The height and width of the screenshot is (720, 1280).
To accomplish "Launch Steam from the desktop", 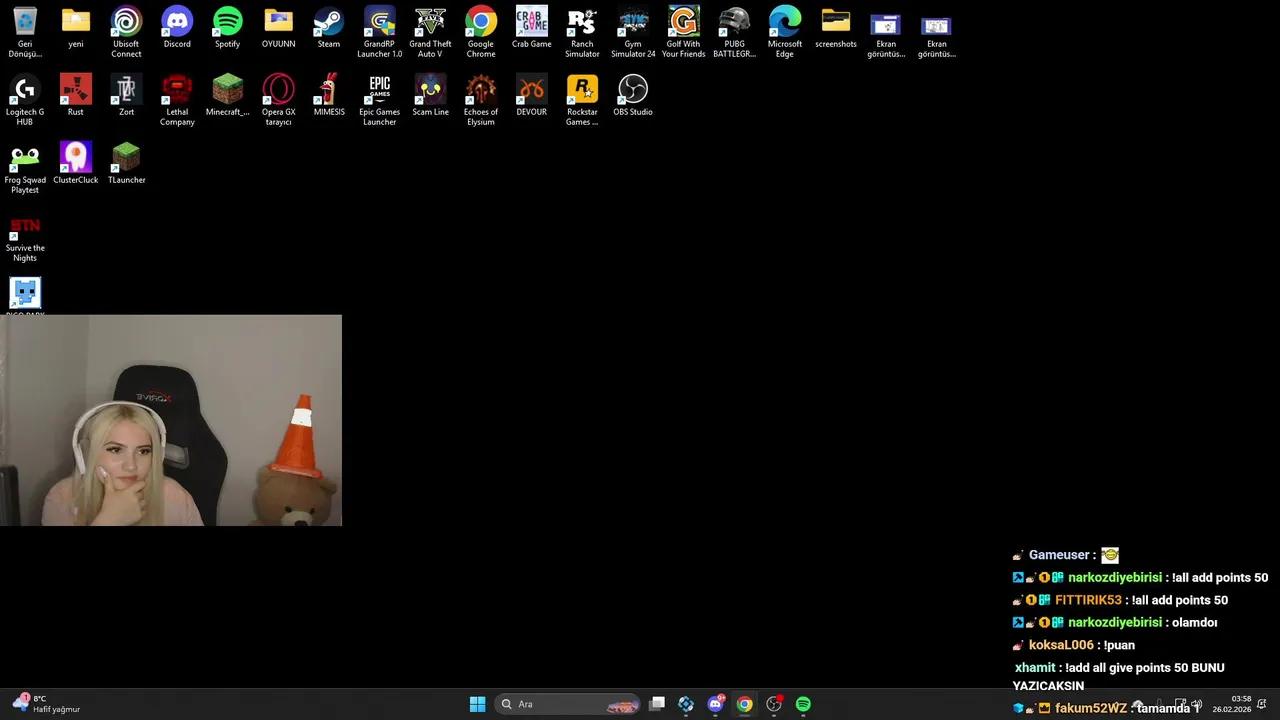I will point(328,28).
